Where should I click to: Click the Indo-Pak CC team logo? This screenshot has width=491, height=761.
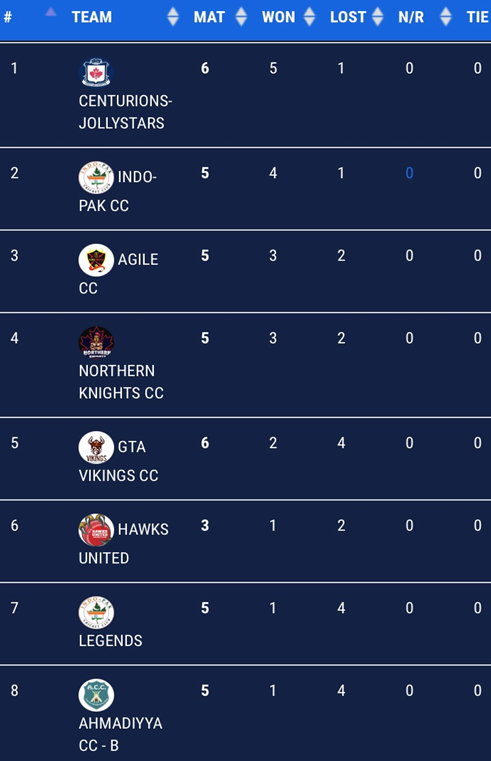[96, 177]
